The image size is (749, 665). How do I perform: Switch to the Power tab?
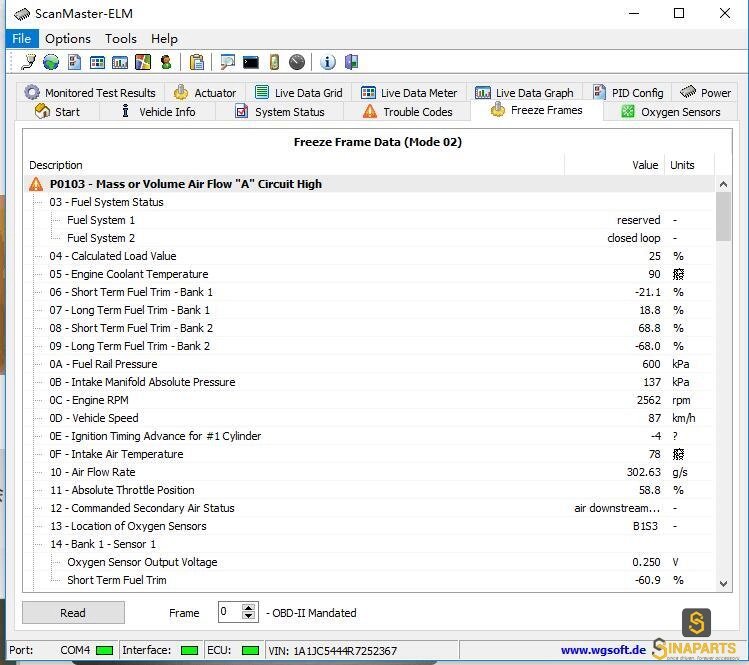click(705, 93)
